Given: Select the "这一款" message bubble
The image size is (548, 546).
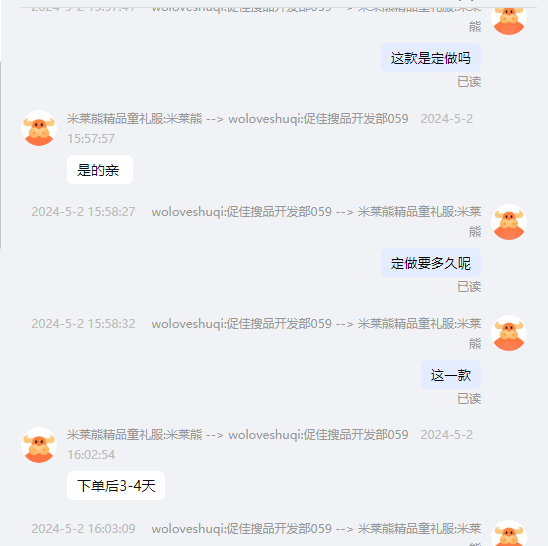Looking at the screenshot, I should pos(451,374).
